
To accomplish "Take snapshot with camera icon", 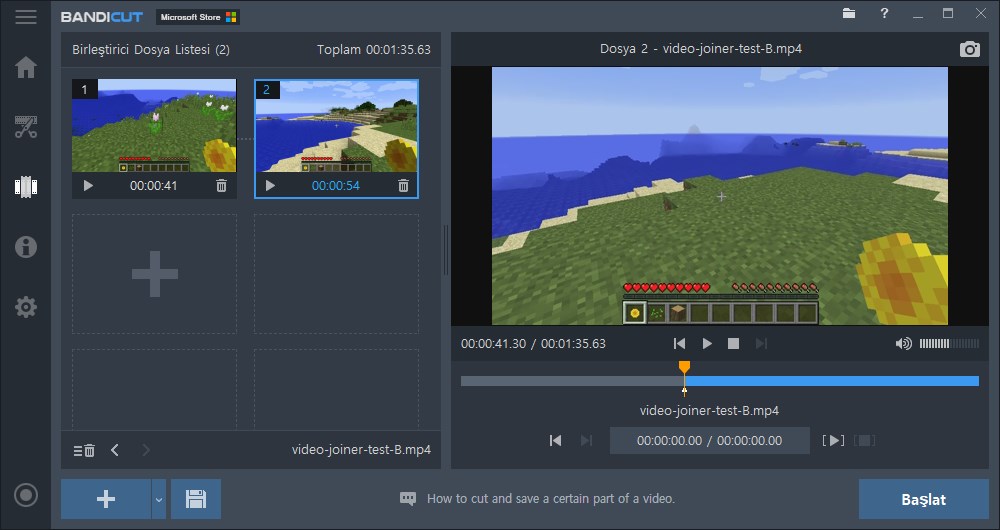I will [x=969, y=49].
